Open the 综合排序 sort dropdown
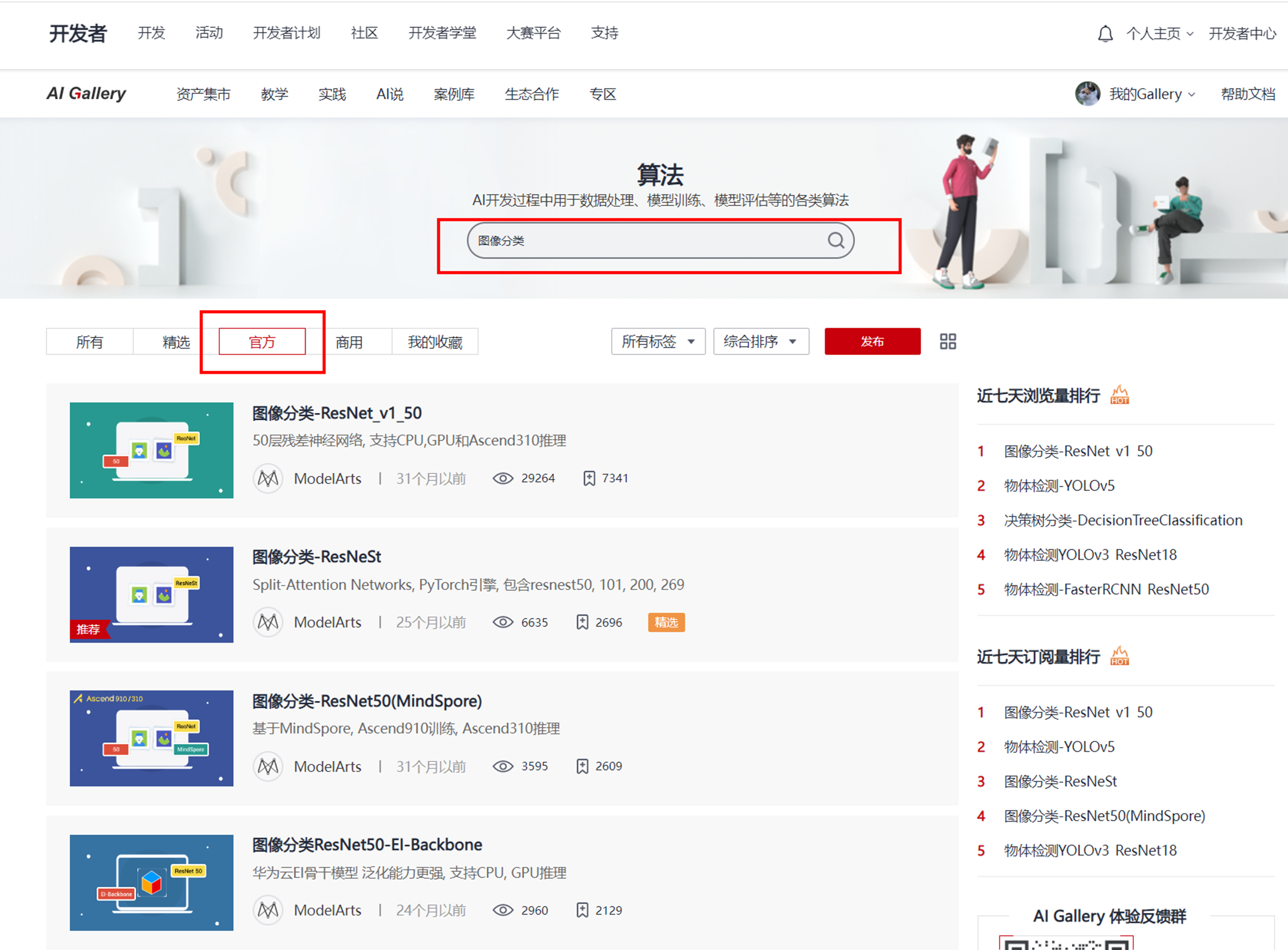 coord(760,342)
